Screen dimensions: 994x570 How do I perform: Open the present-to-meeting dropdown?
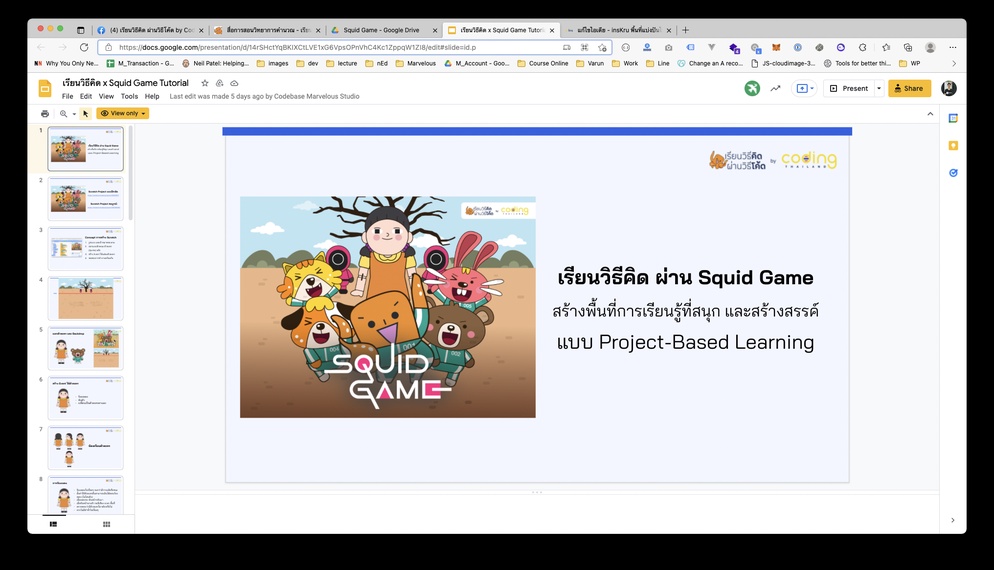click(804, 88)
